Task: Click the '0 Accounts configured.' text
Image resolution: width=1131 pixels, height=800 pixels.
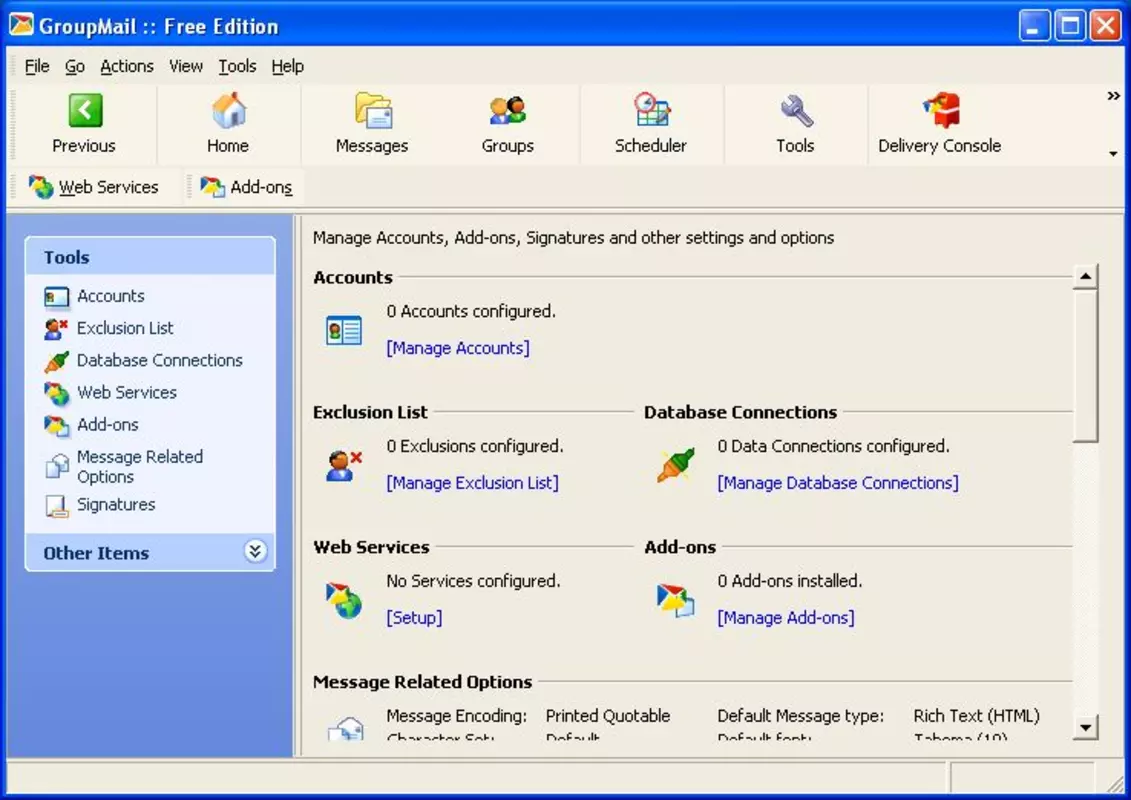Action: [x=471, y=311]
